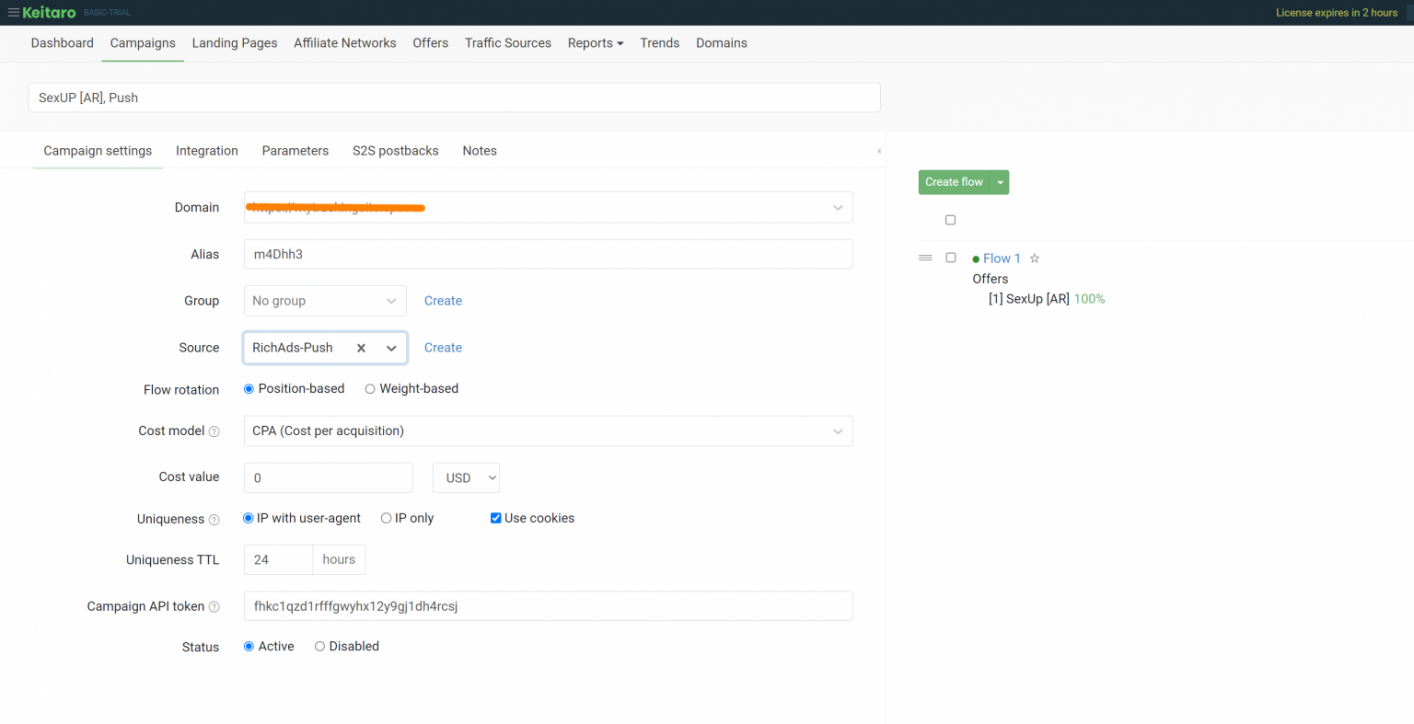
Task: Set status to Disabled
Action: click(320, 646)
